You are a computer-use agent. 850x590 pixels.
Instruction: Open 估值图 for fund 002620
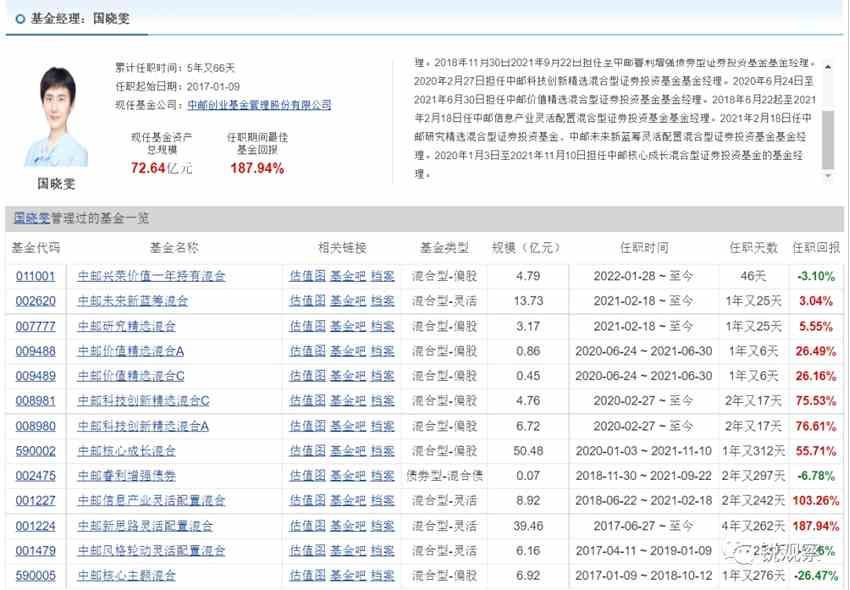coord(307,301)
